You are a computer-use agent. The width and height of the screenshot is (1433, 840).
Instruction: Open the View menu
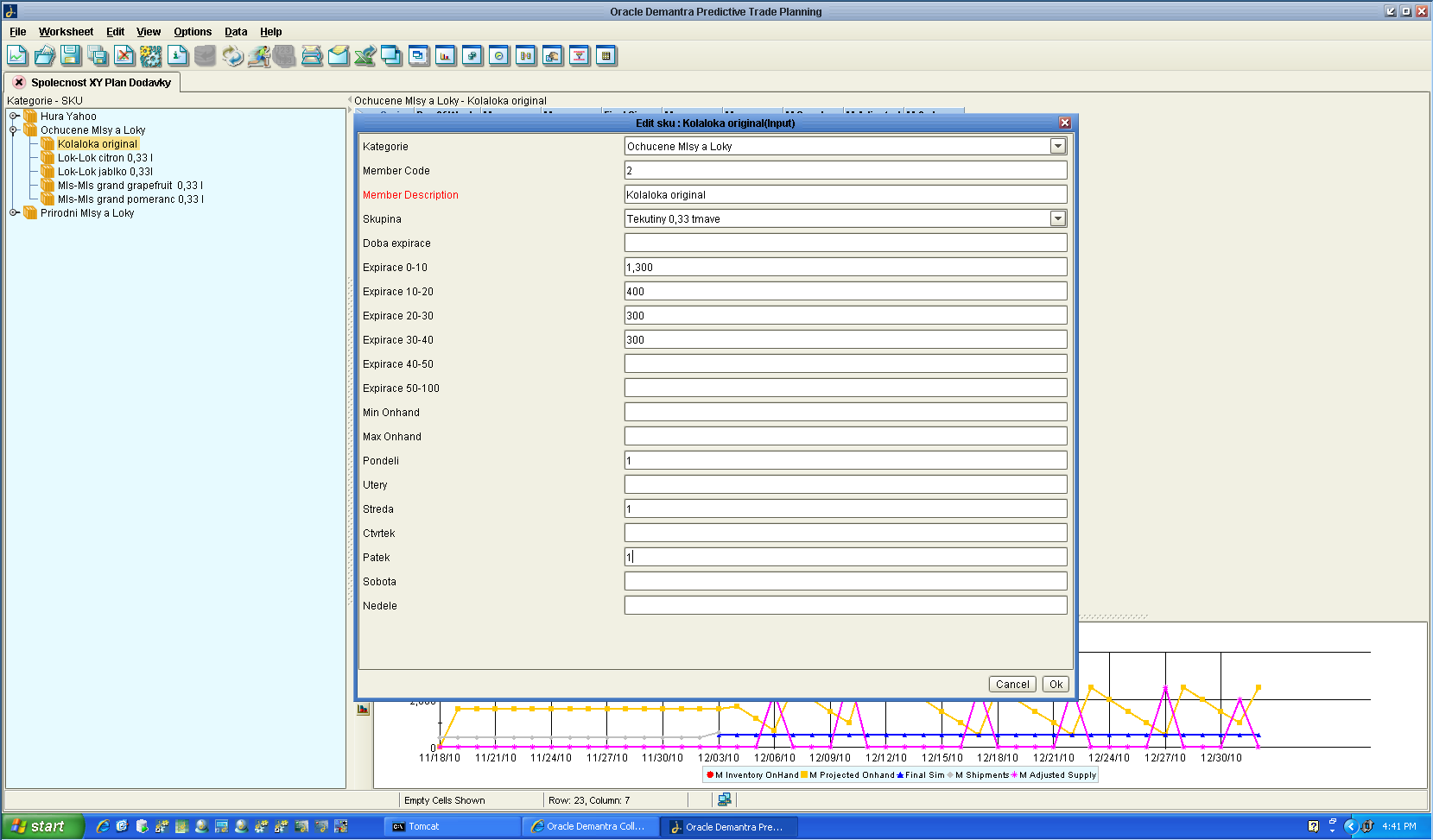click(149, 32)
